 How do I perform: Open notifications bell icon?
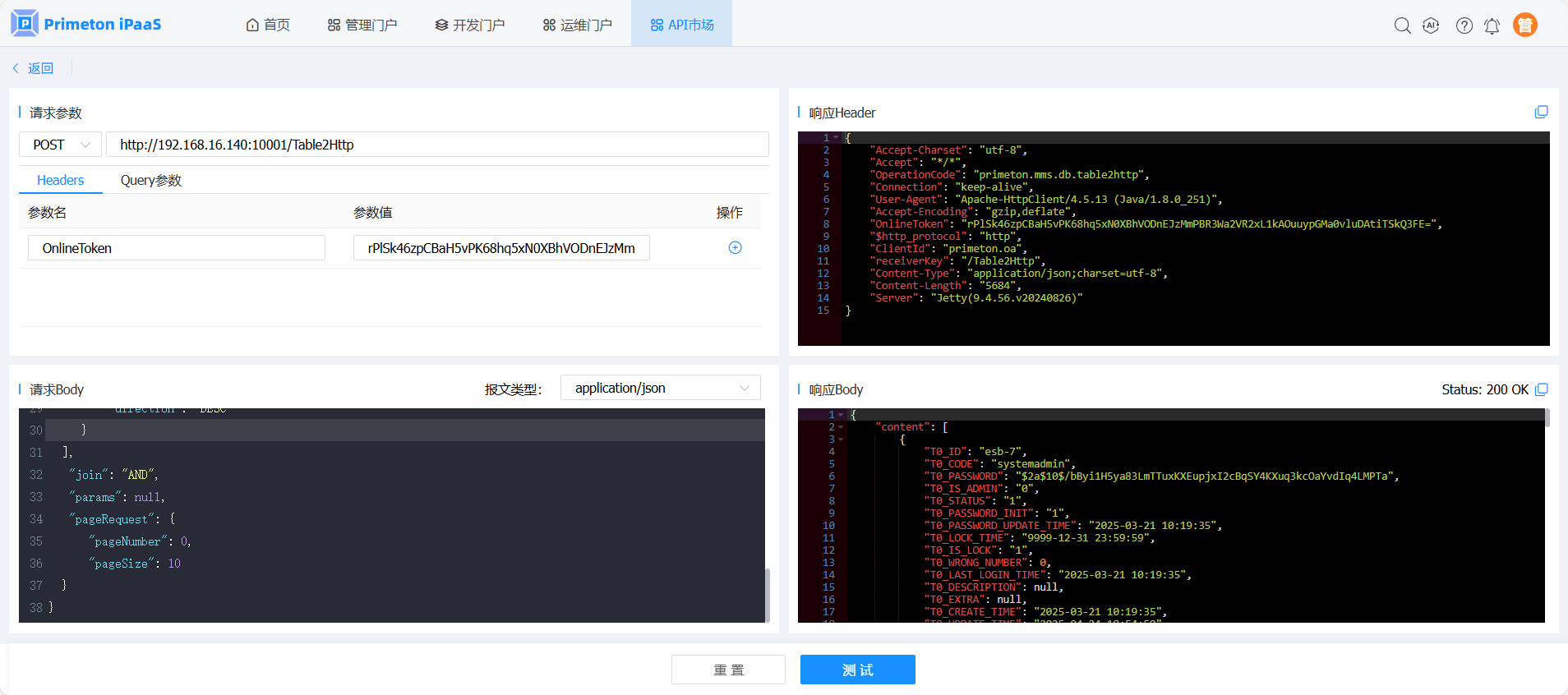[x=1492, y=25]
